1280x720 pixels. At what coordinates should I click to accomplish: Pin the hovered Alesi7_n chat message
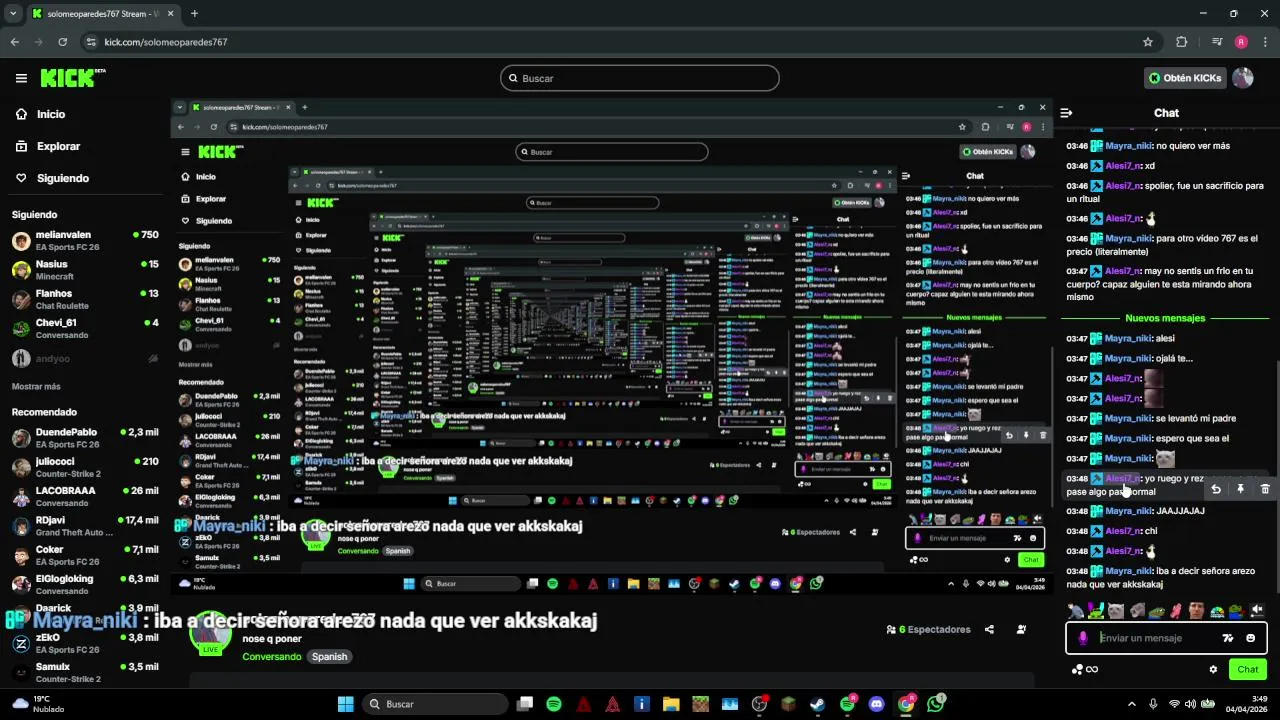point(1240,489)
